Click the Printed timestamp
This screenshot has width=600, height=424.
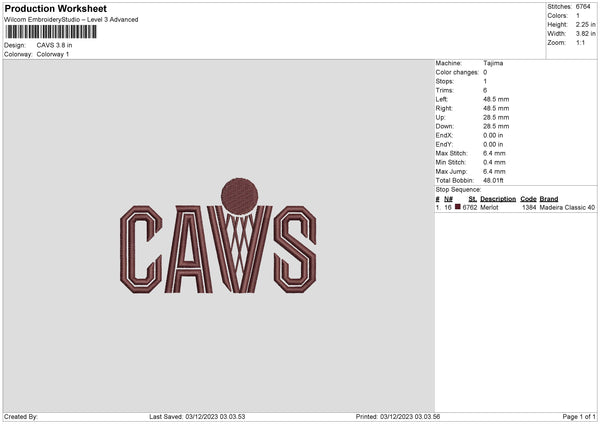[398, 417]
